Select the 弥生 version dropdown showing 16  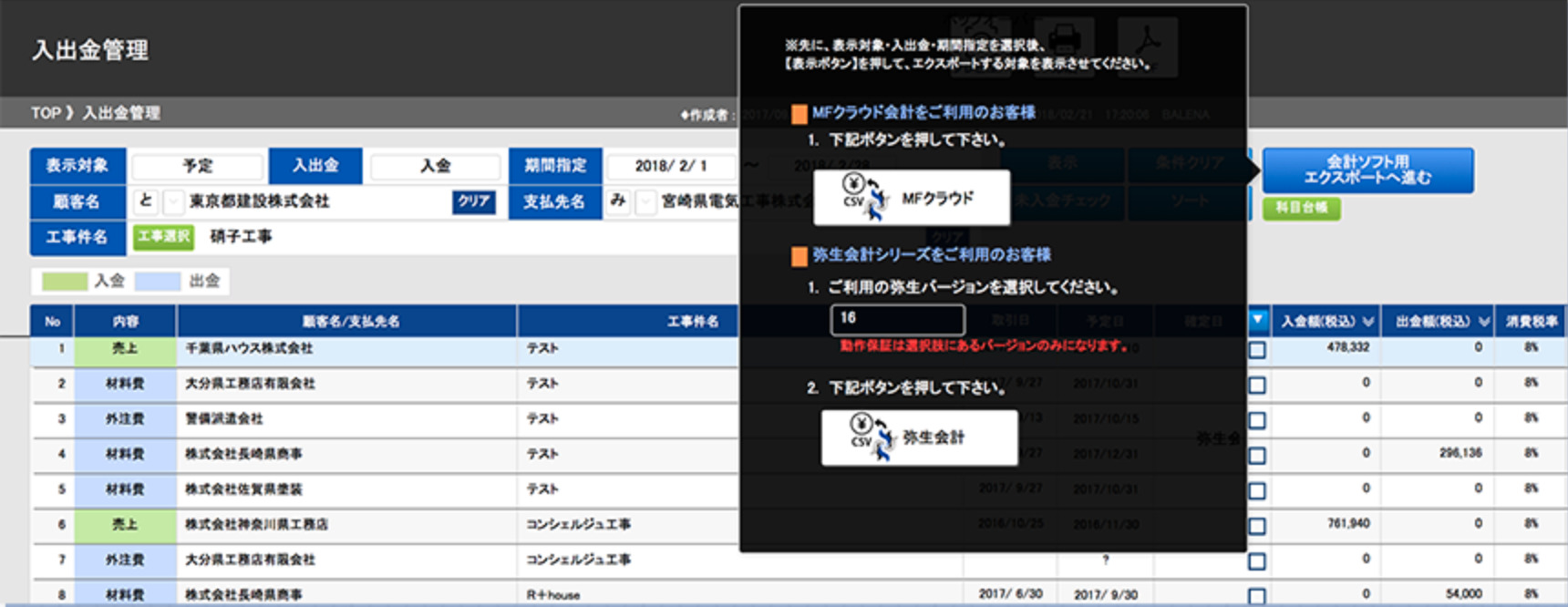point(897,319)
